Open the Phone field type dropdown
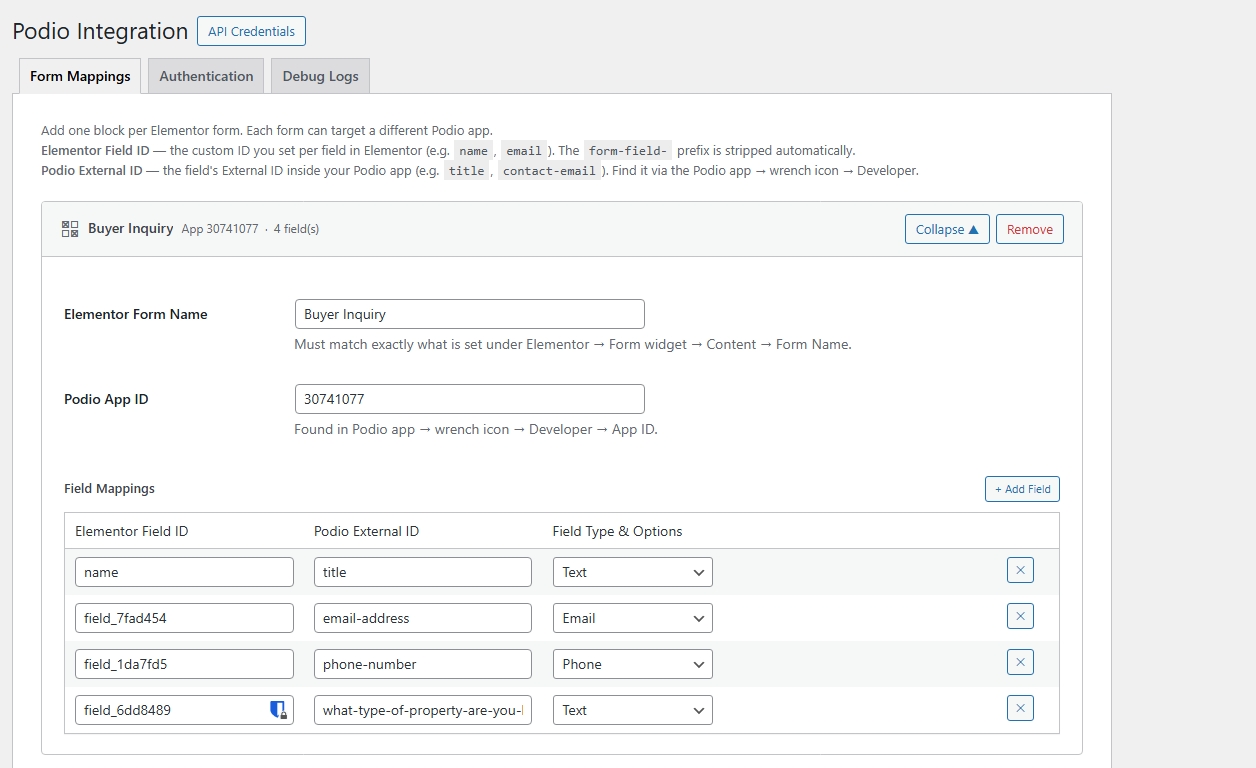 [633, 664]
